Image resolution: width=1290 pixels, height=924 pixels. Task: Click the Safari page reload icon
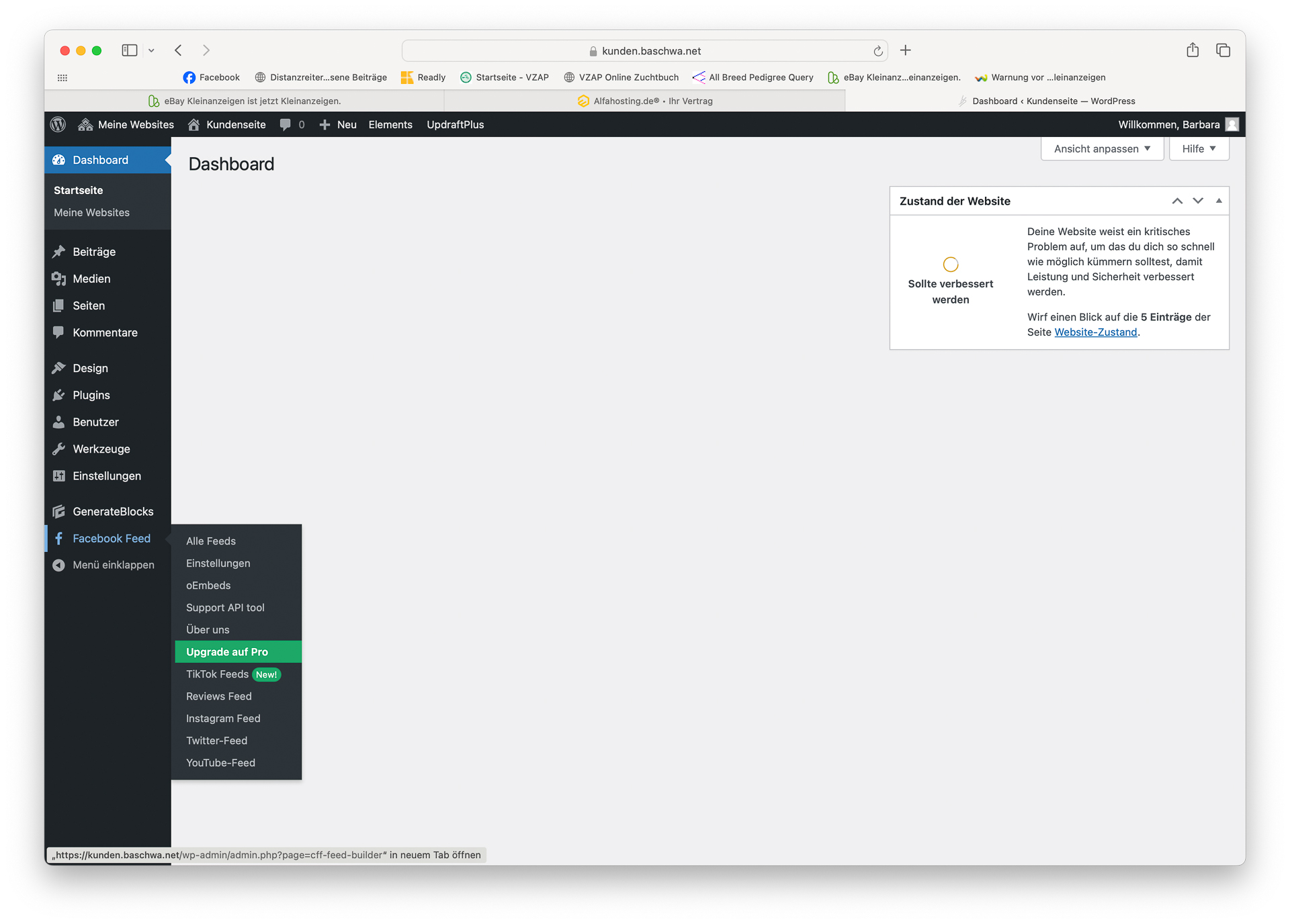click(877, 51)
